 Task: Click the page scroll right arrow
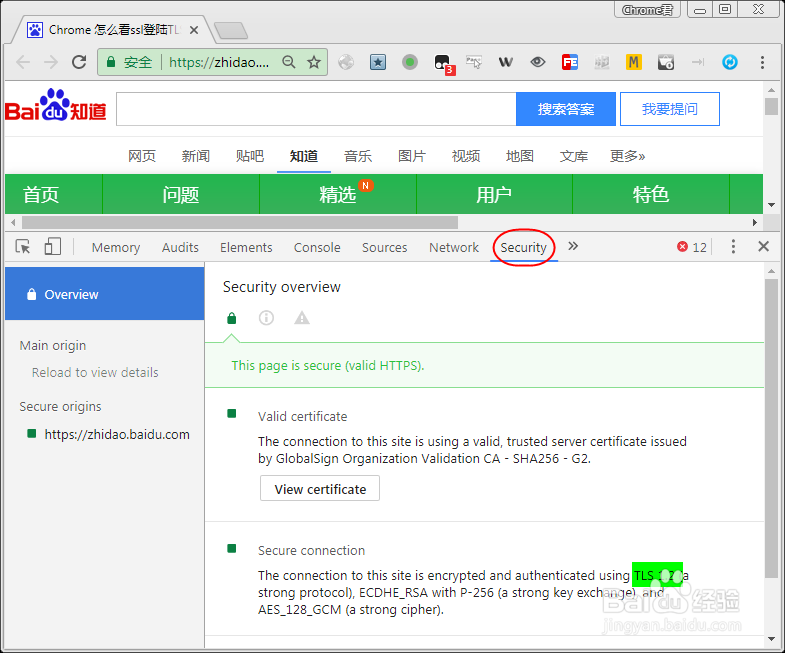(755, 222)
